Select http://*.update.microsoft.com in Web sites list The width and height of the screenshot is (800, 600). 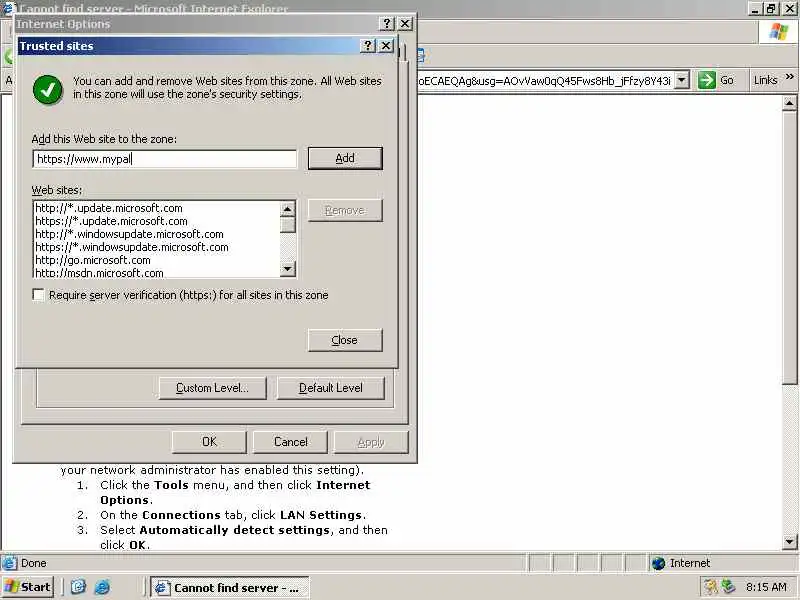(x=109, y=208)
